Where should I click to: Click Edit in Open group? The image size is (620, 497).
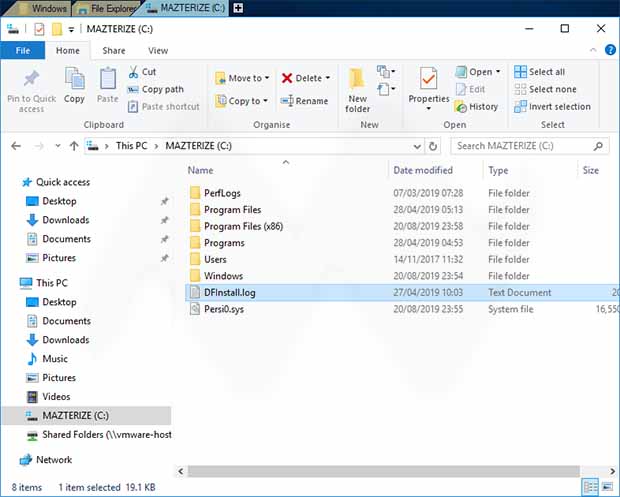coord(470,89)
